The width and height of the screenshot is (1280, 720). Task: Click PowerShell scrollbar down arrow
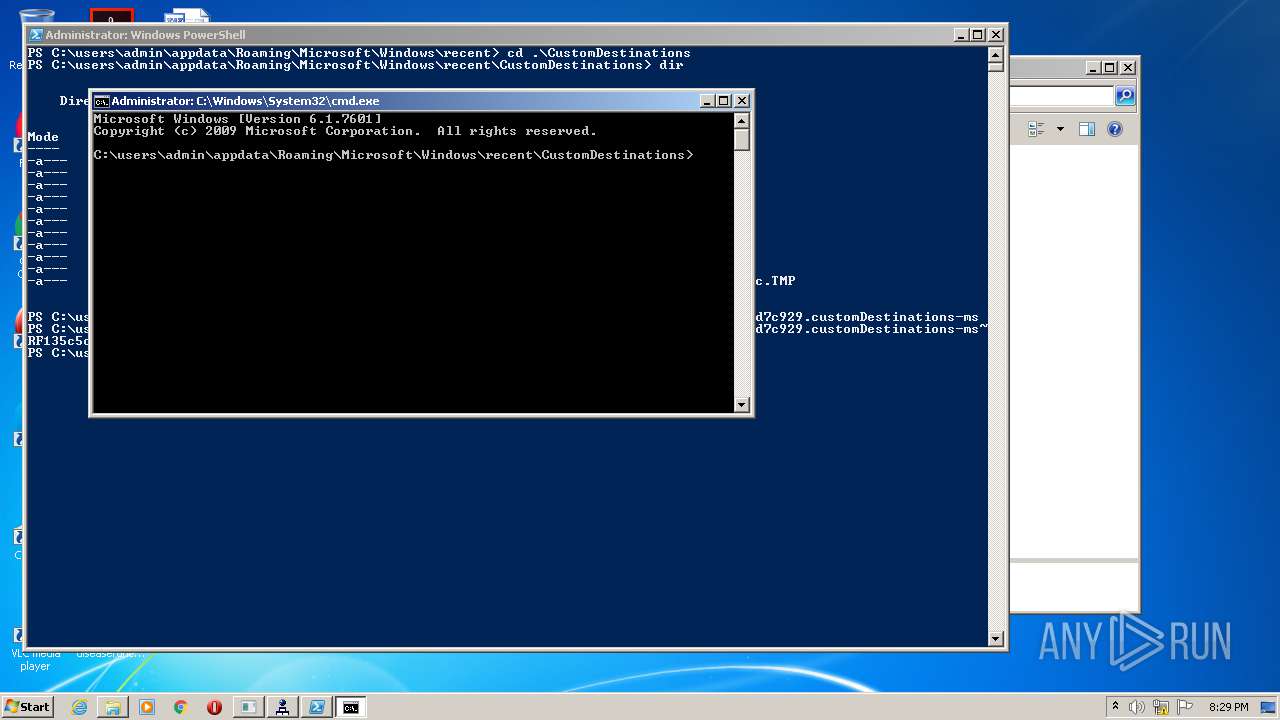tap(995, 638)
